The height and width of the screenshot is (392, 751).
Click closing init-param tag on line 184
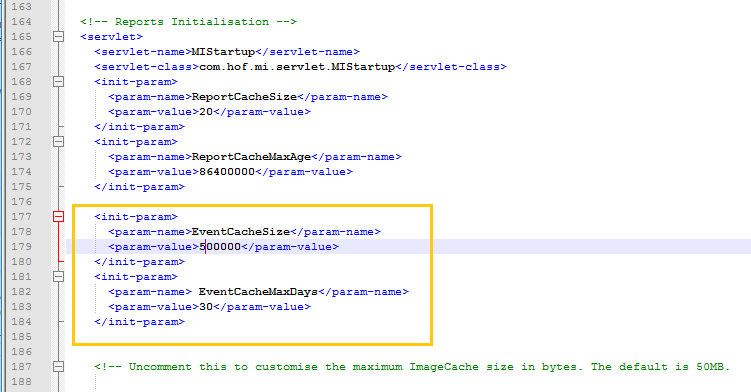click(139, 322)
